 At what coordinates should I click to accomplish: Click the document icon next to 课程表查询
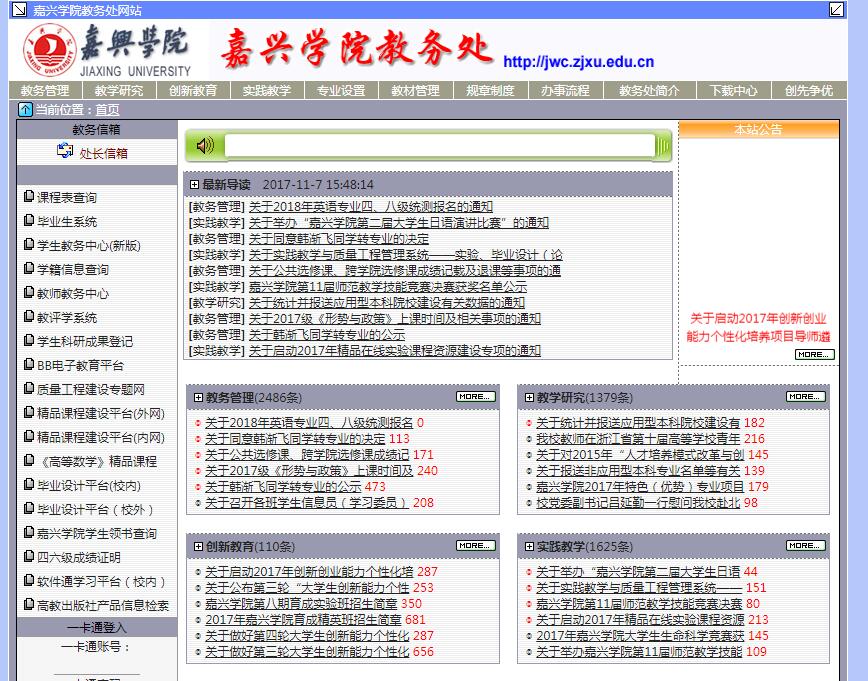click(29, 196)
